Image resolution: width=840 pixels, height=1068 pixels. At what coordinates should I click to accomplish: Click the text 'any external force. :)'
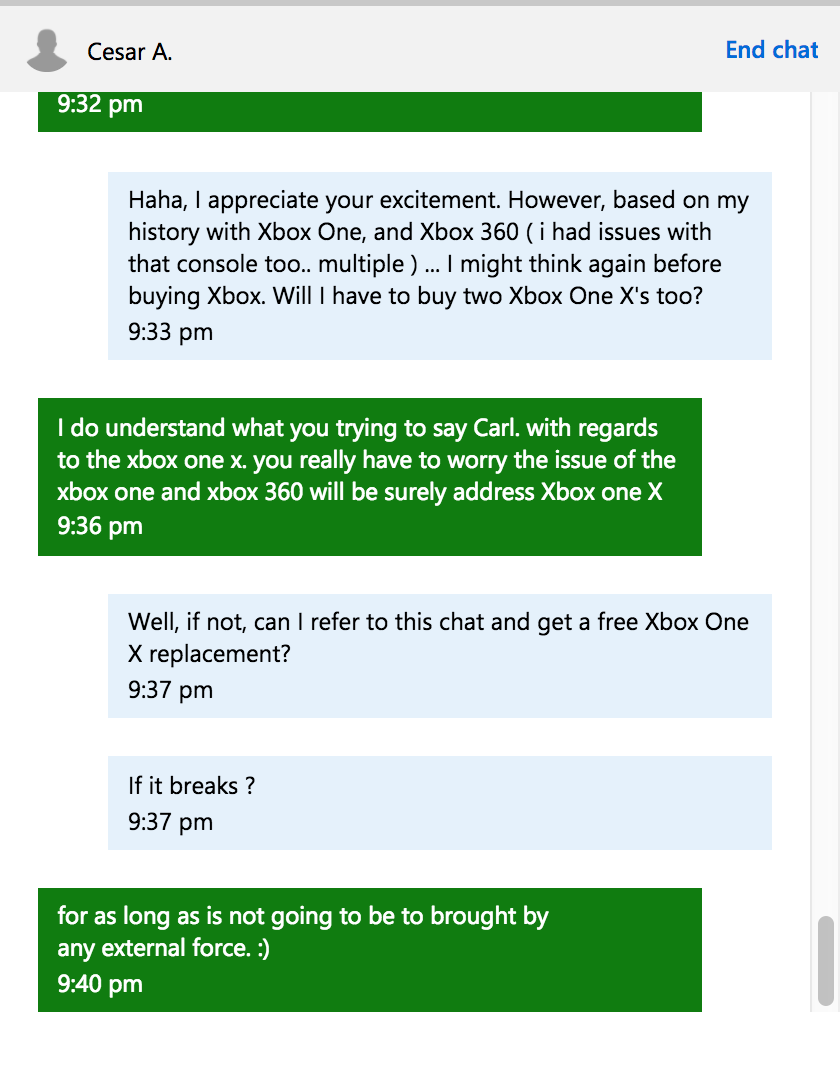click(x=164, y=948)
